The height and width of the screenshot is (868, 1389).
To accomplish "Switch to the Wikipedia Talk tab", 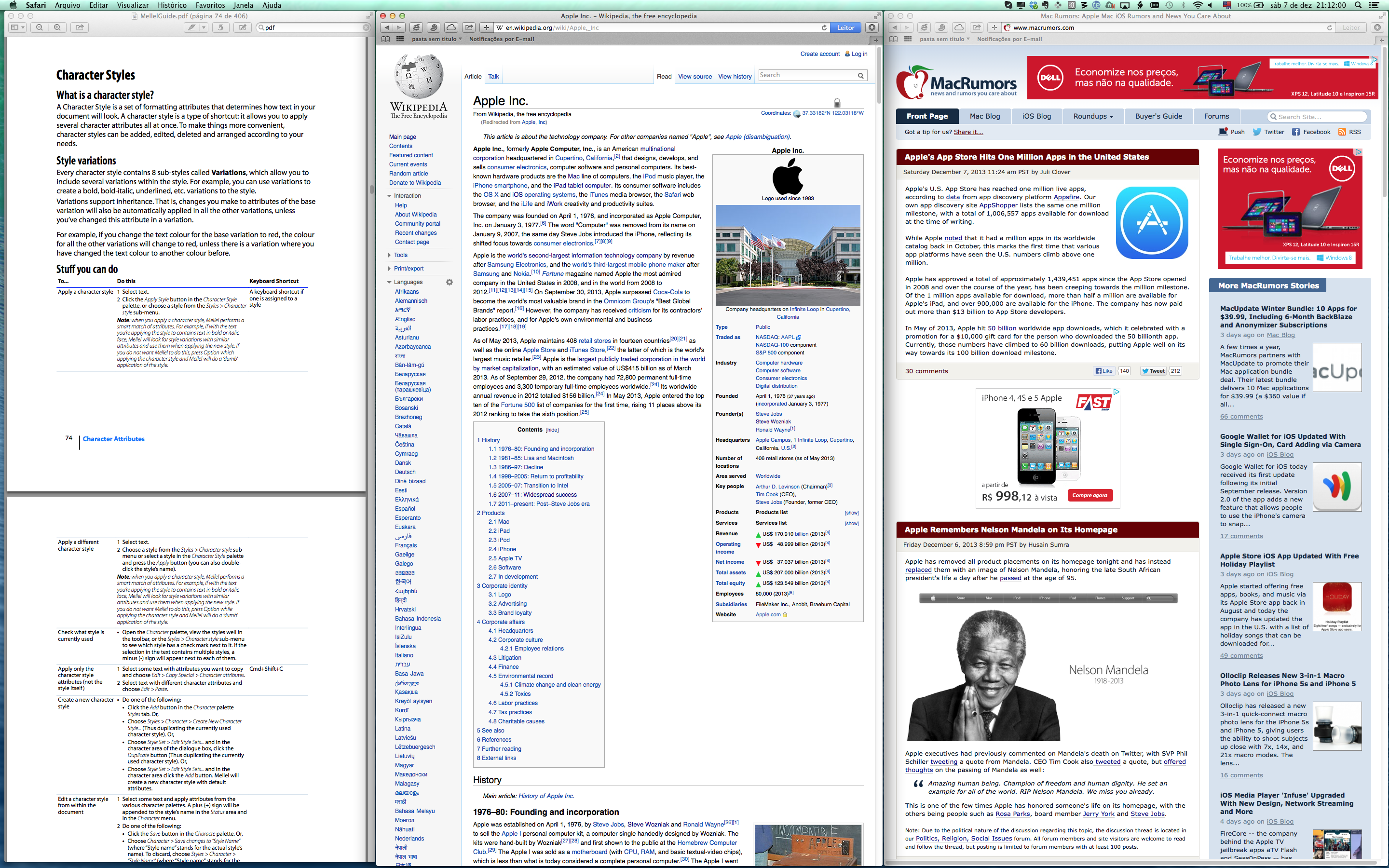I will [493, 76].
